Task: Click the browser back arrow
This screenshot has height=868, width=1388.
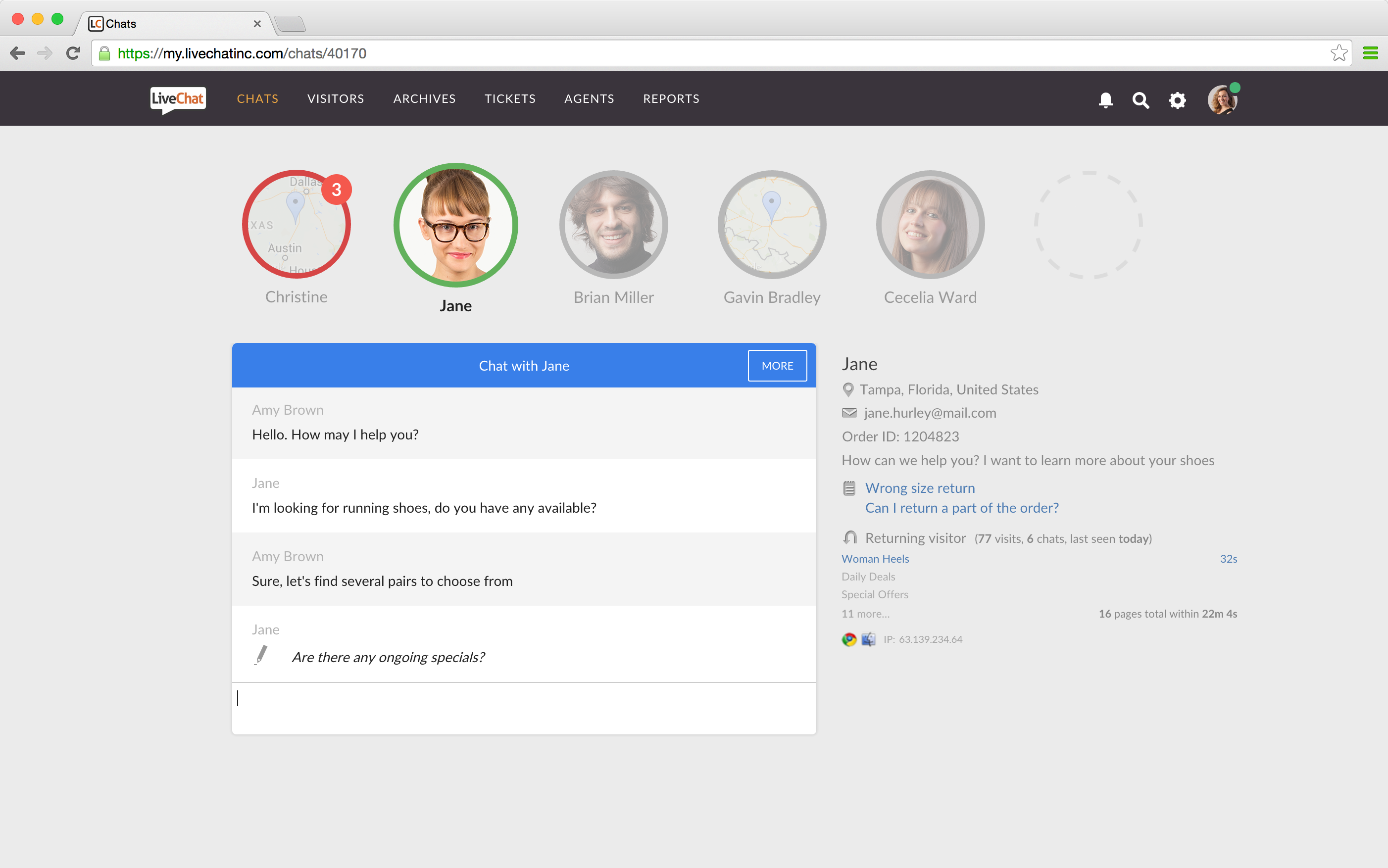Action: (18, 53)
